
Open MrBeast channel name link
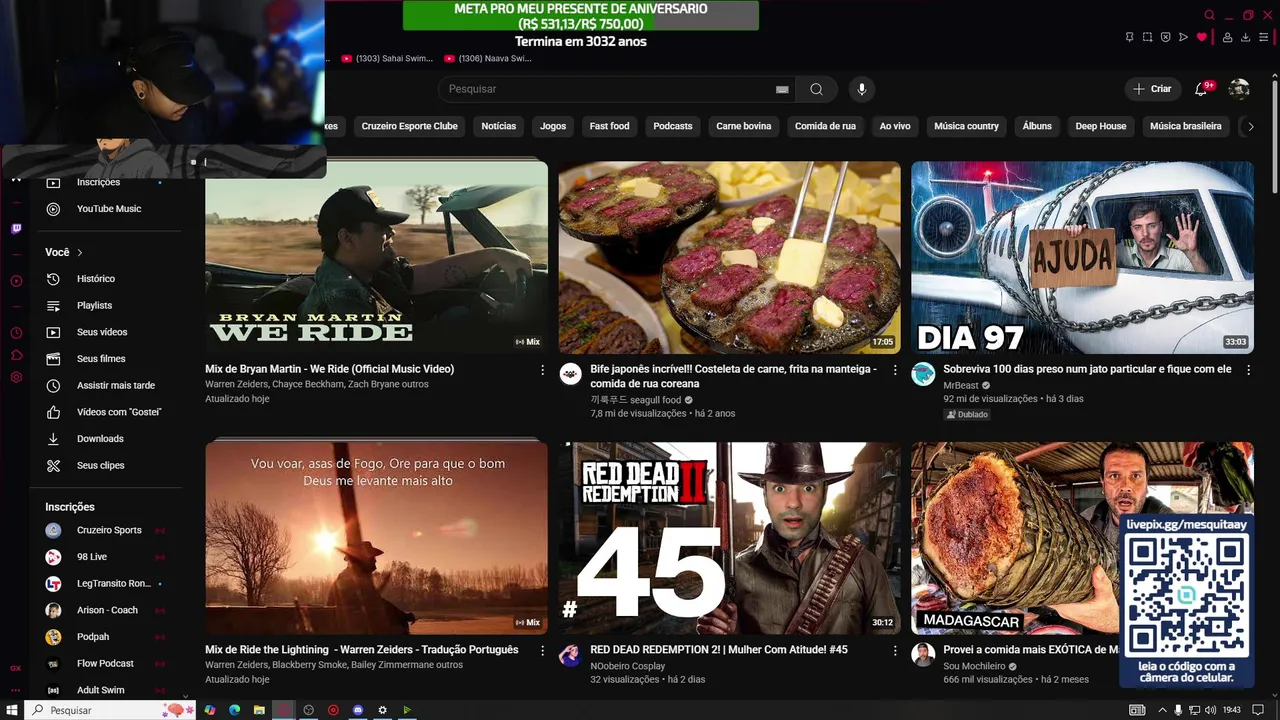[961, 385]
